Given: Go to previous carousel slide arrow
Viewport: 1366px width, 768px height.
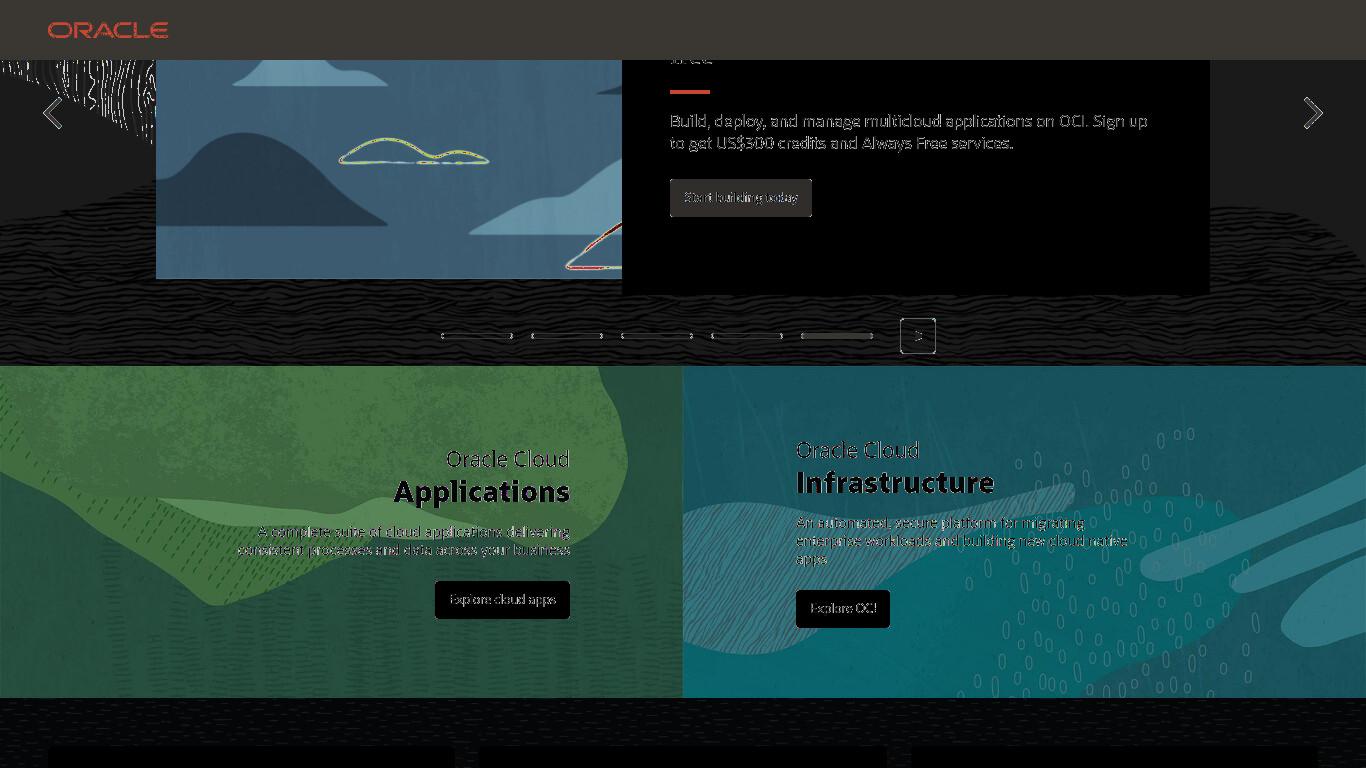Looking at the screenshot, I should (52, 113).
